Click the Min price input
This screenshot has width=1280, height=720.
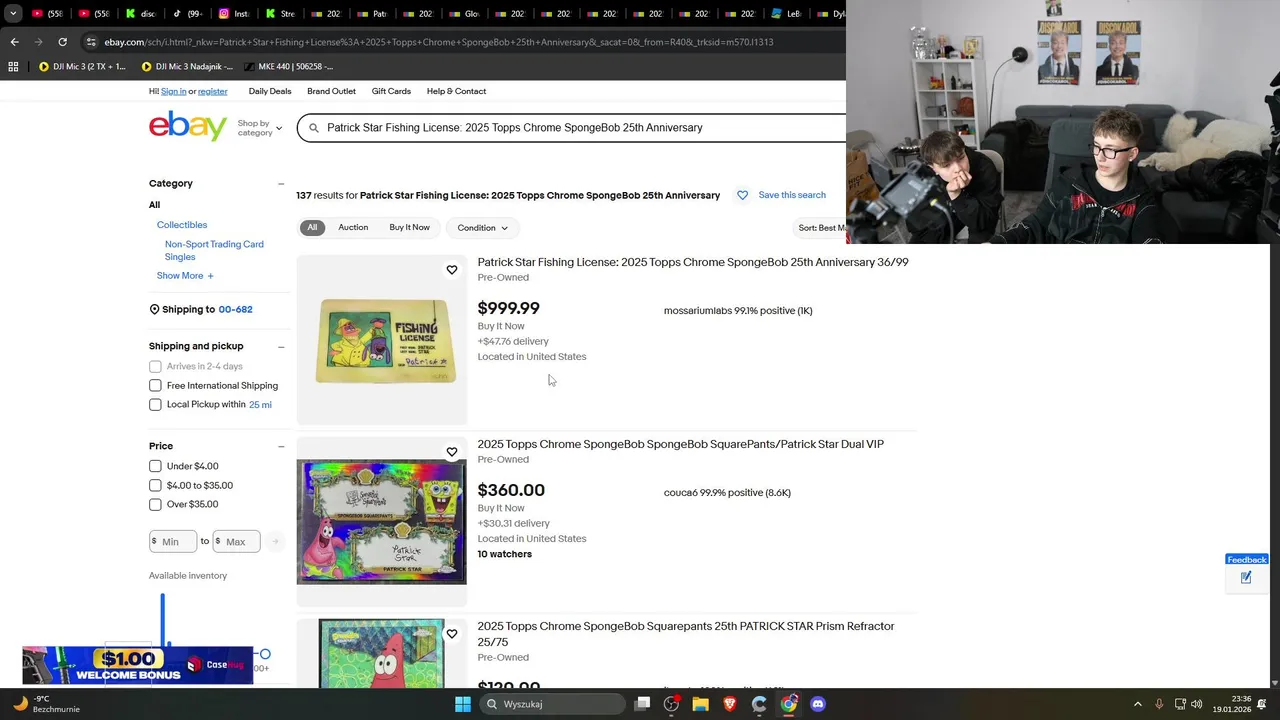(x=173, y=541)
